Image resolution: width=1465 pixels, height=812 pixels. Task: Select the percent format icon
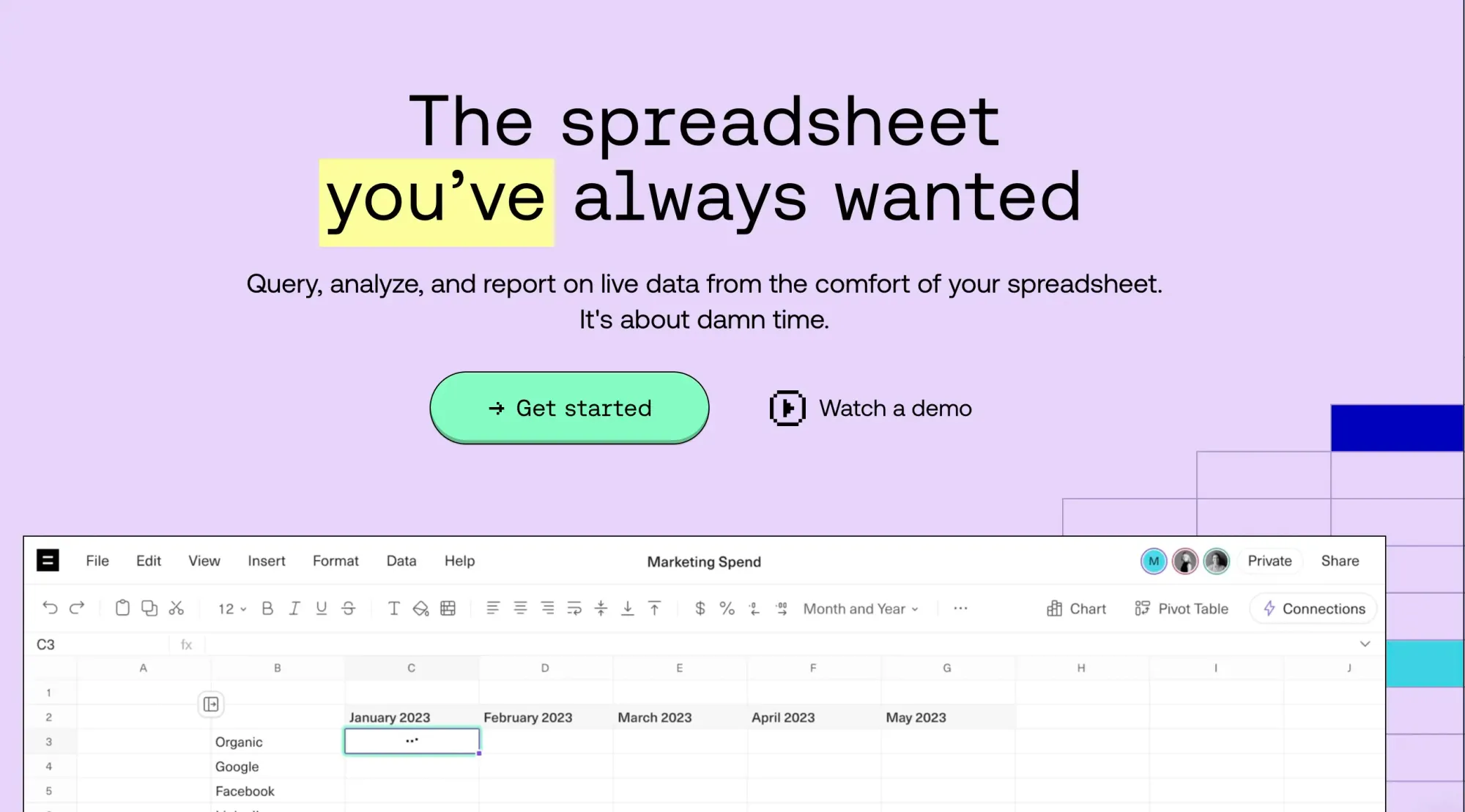tap(725, 608)
